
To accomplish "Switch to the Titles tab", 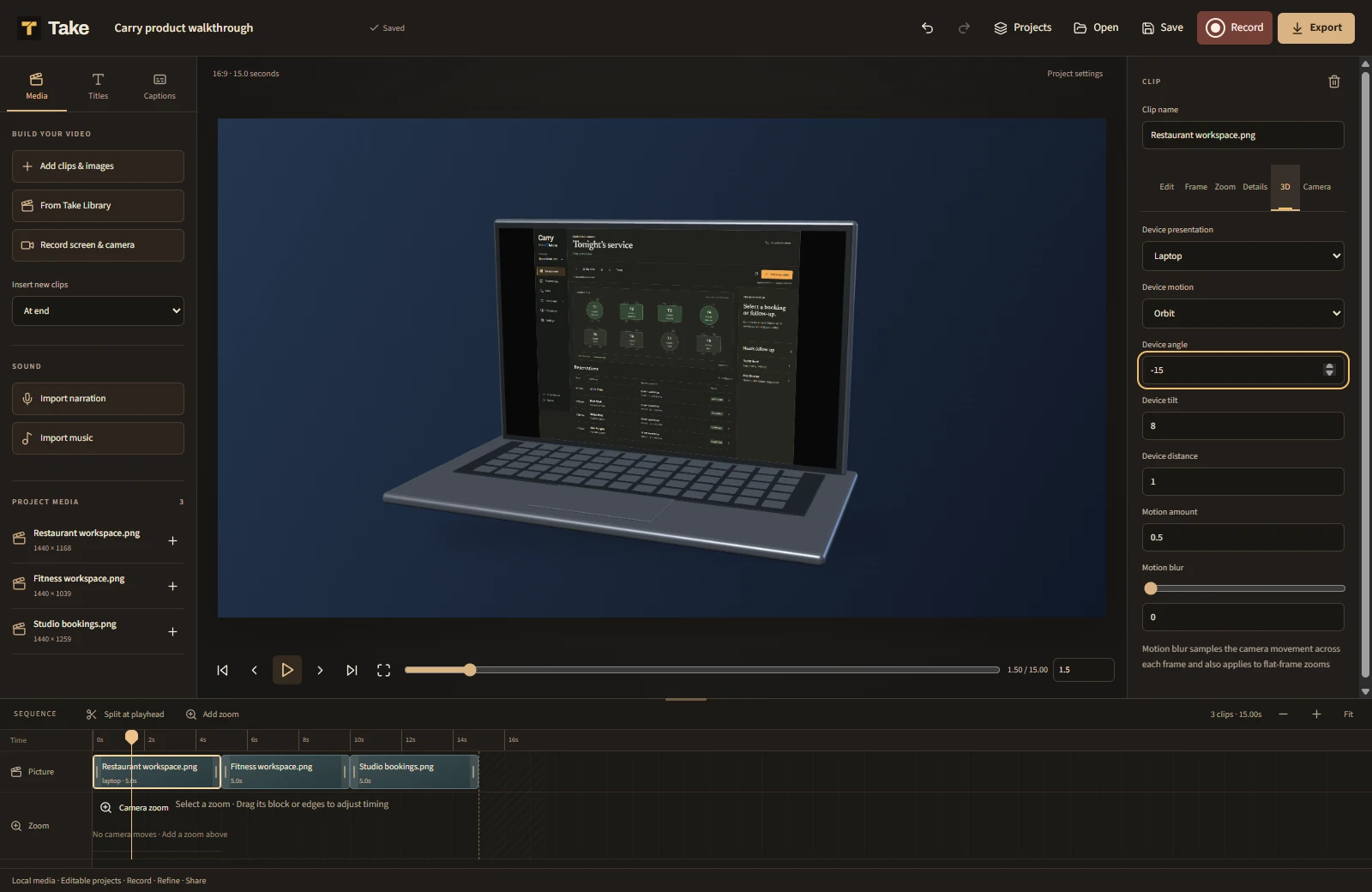I will pos(98,86).
